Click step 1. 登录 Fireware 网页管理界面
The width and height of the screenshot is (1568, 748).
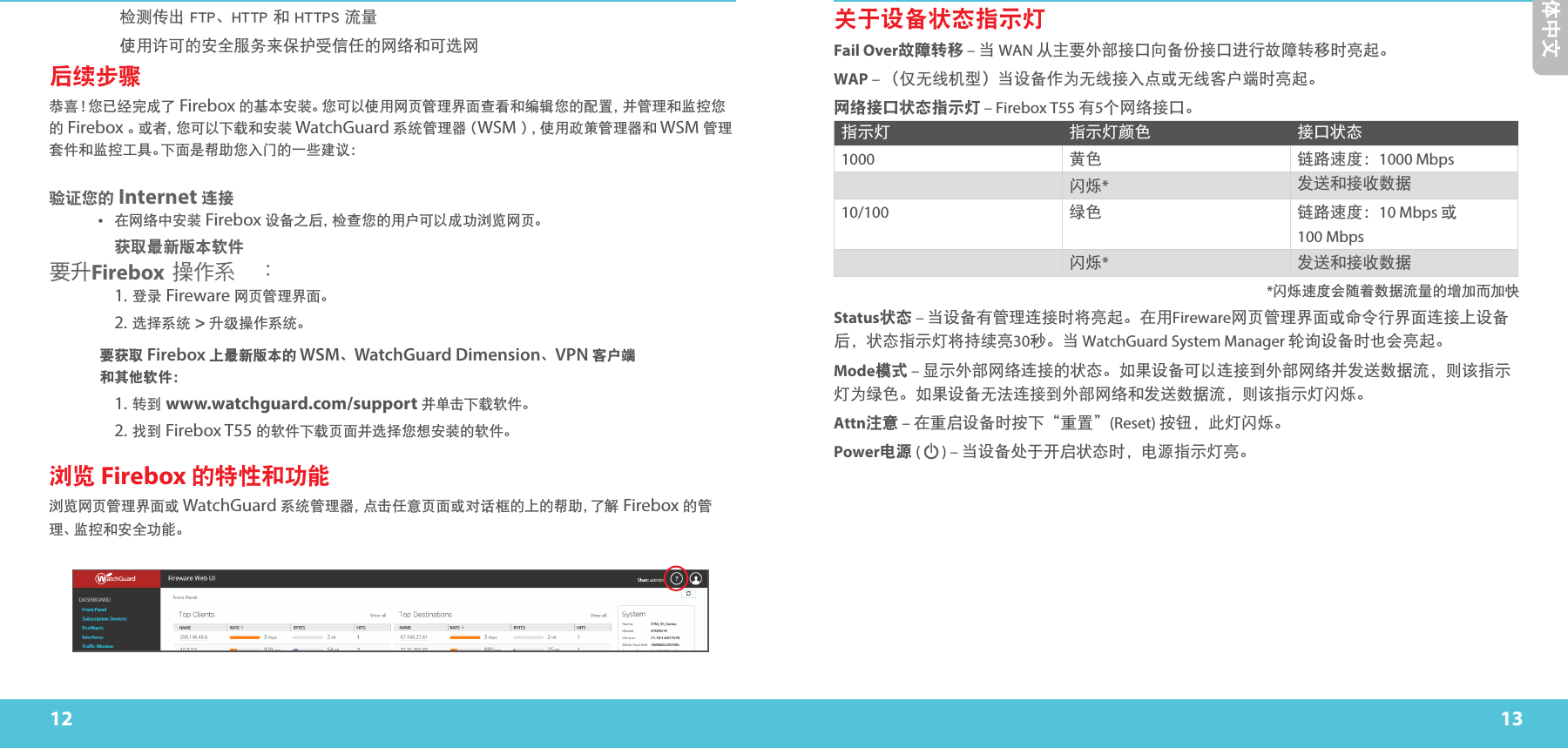[222, 296]
